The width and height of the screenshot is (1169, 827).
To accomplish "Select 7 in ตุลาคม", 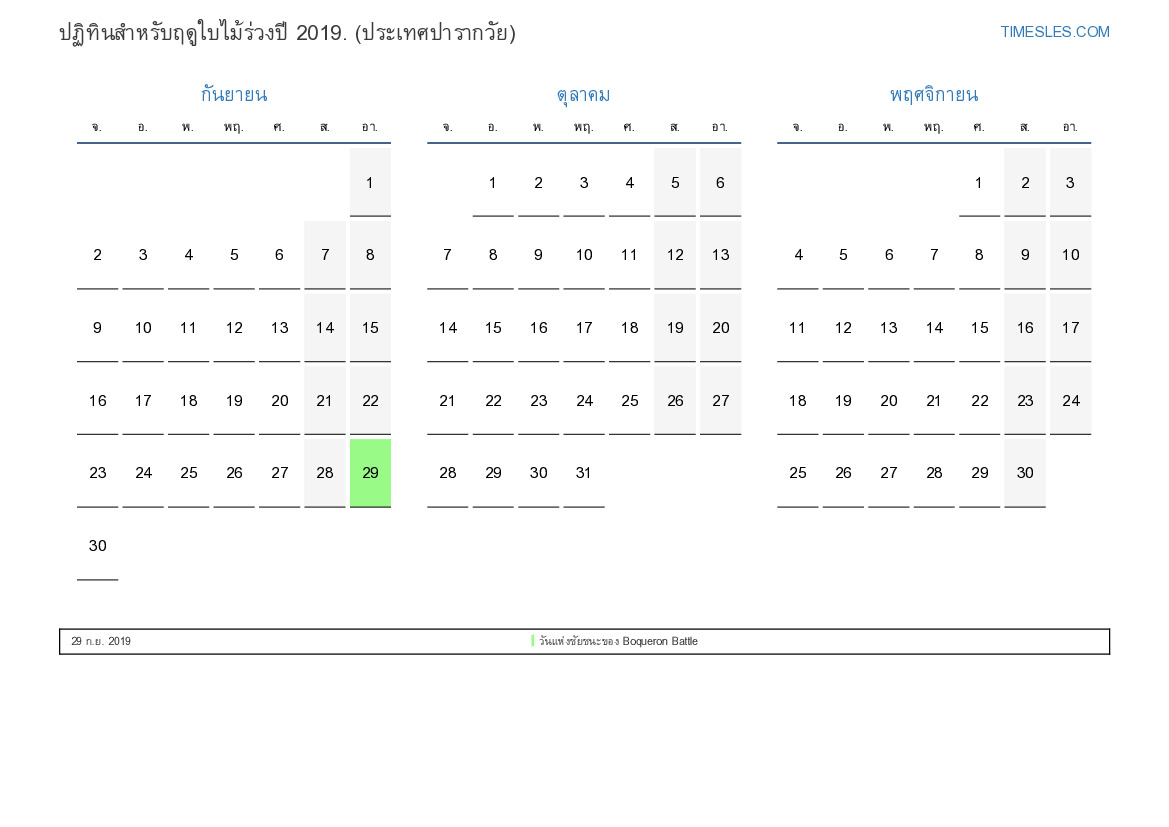I will [447, 255].
